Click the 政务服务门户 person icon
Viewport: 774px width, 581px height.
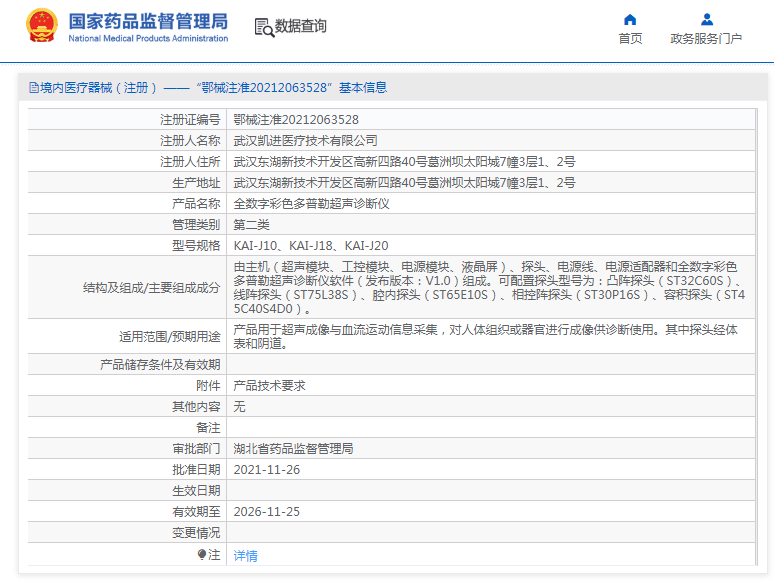tap(706, 19)
